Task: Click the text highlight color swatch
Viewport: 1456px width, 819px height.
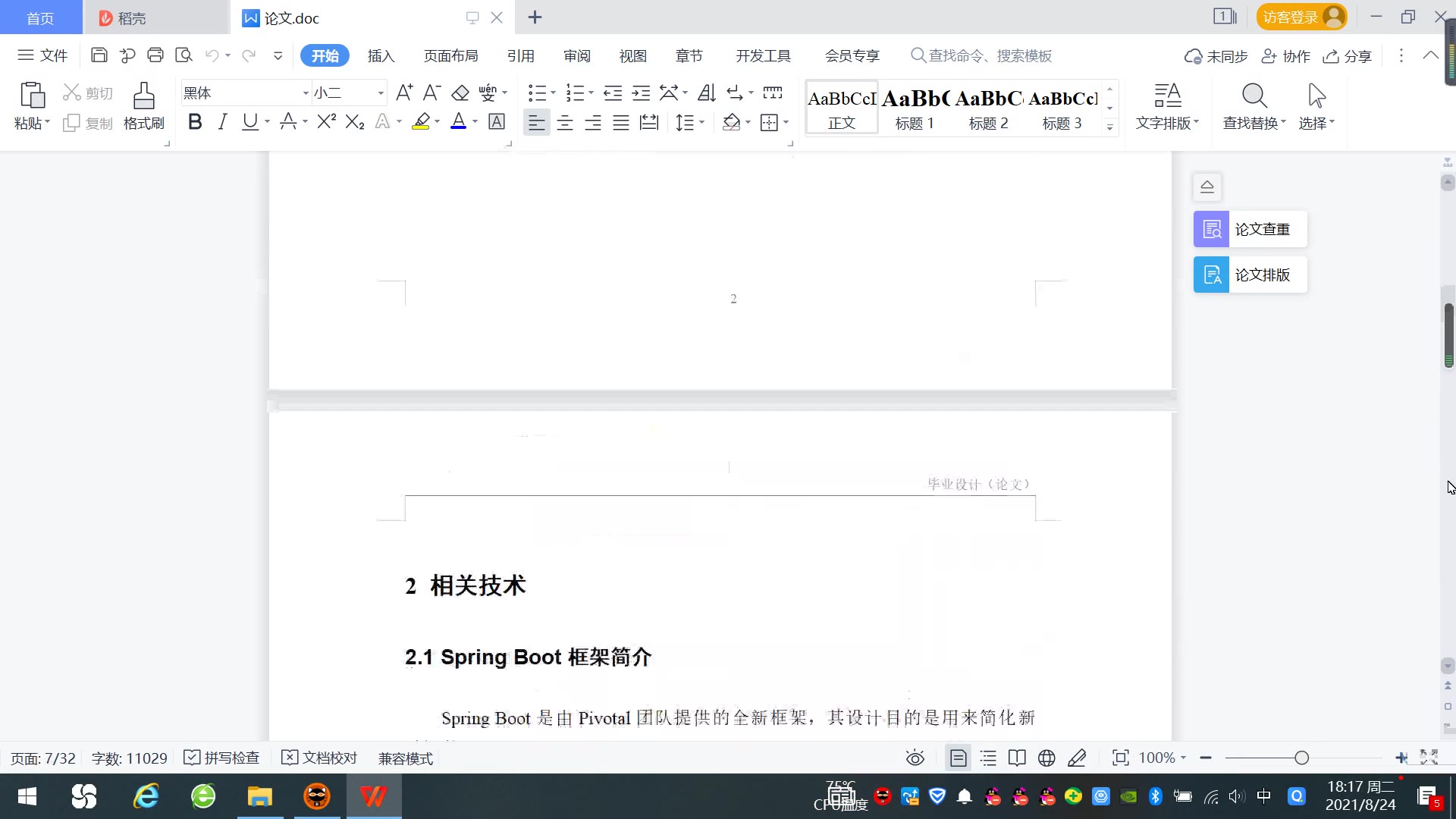Action: [x=421, y=121]
